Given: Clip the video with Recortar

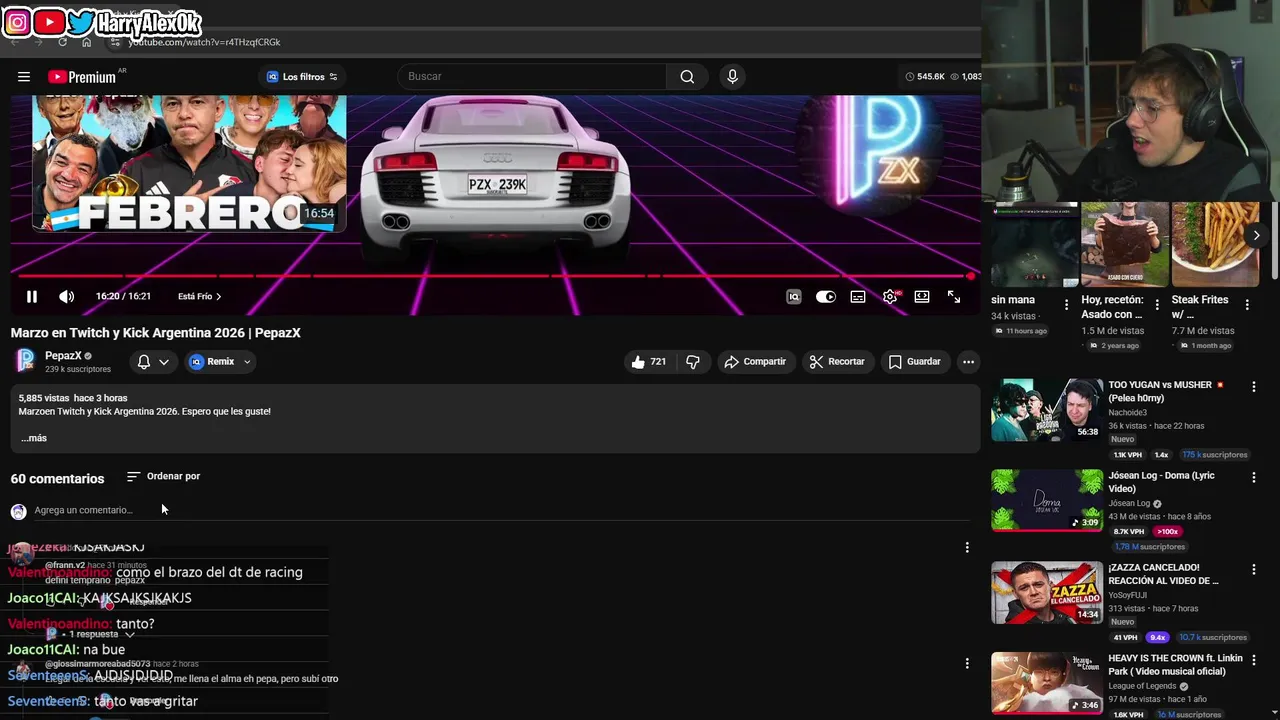Looking at the screenshot, I should 838,362.
